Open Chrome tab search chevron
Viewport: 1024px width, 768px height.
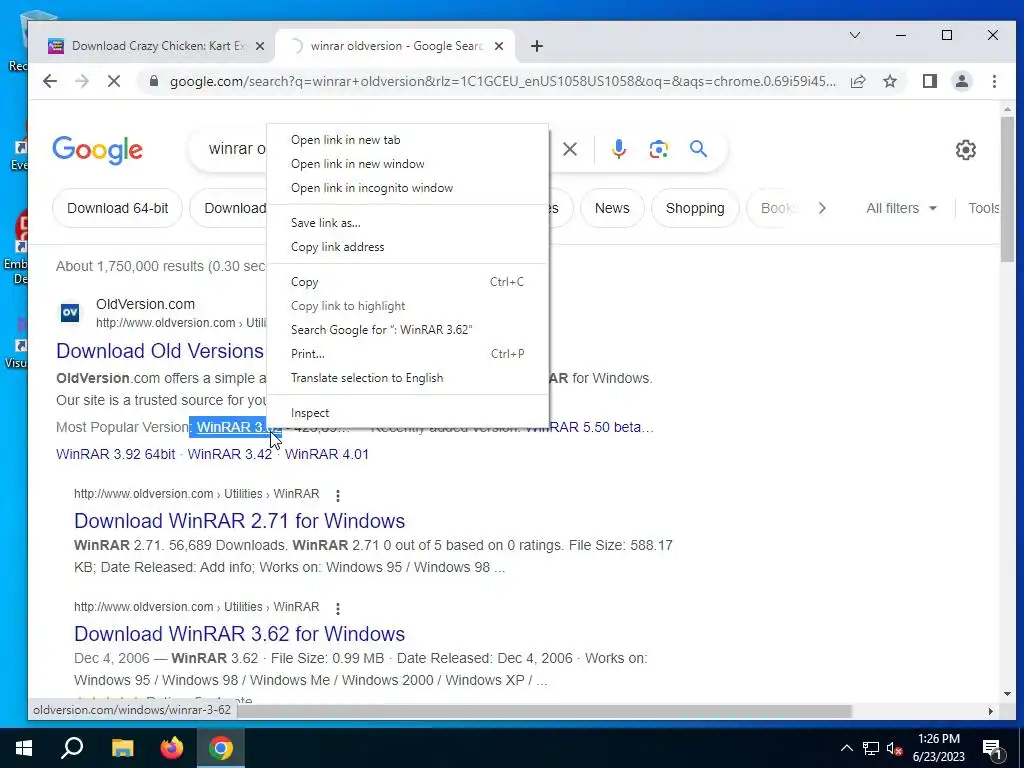tap(854, 35)
